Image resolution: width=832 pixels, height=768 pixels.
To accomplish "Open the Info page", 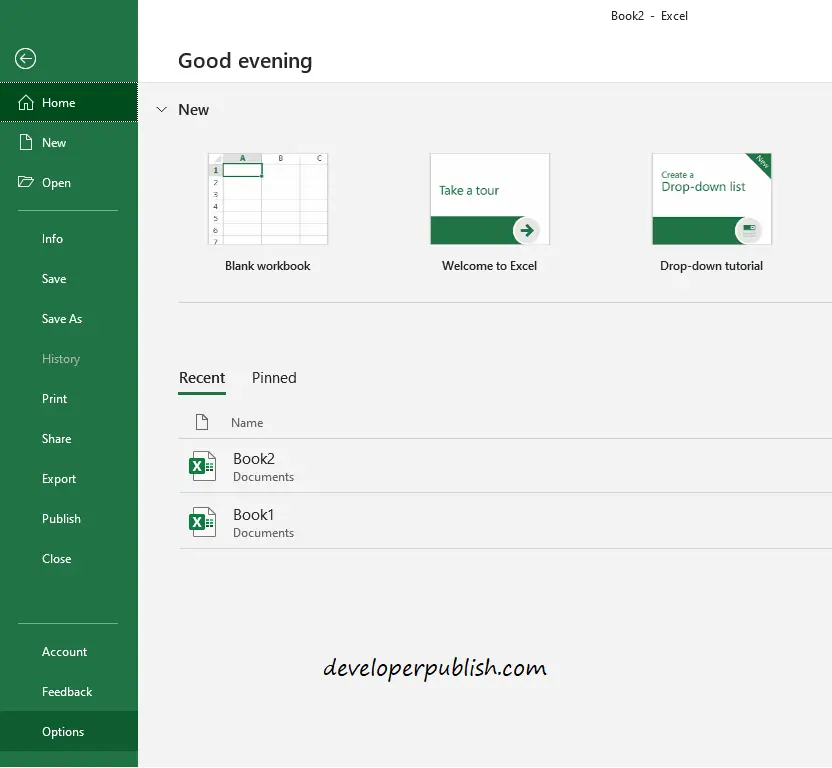I will 69,239.
